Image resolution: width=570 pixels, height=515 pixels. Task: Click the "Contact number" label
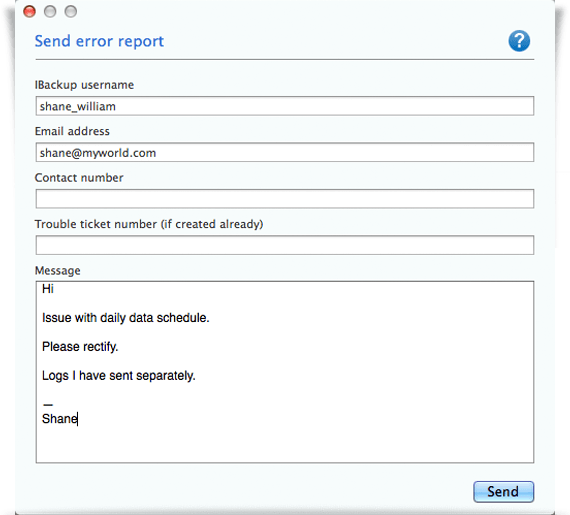(x=79, y=178)
